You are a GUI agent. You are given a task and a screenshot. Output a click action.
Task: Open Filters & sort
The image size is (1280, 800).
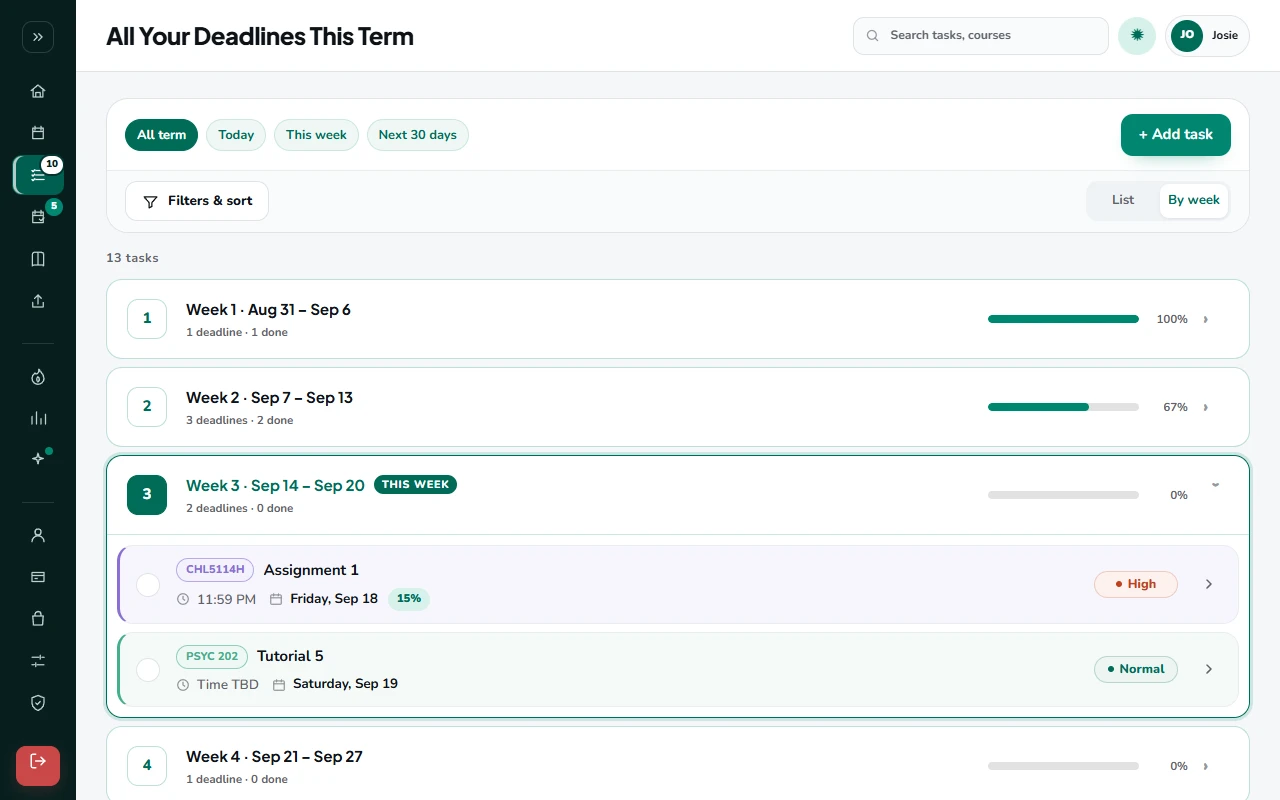click(x=197, y=201)
